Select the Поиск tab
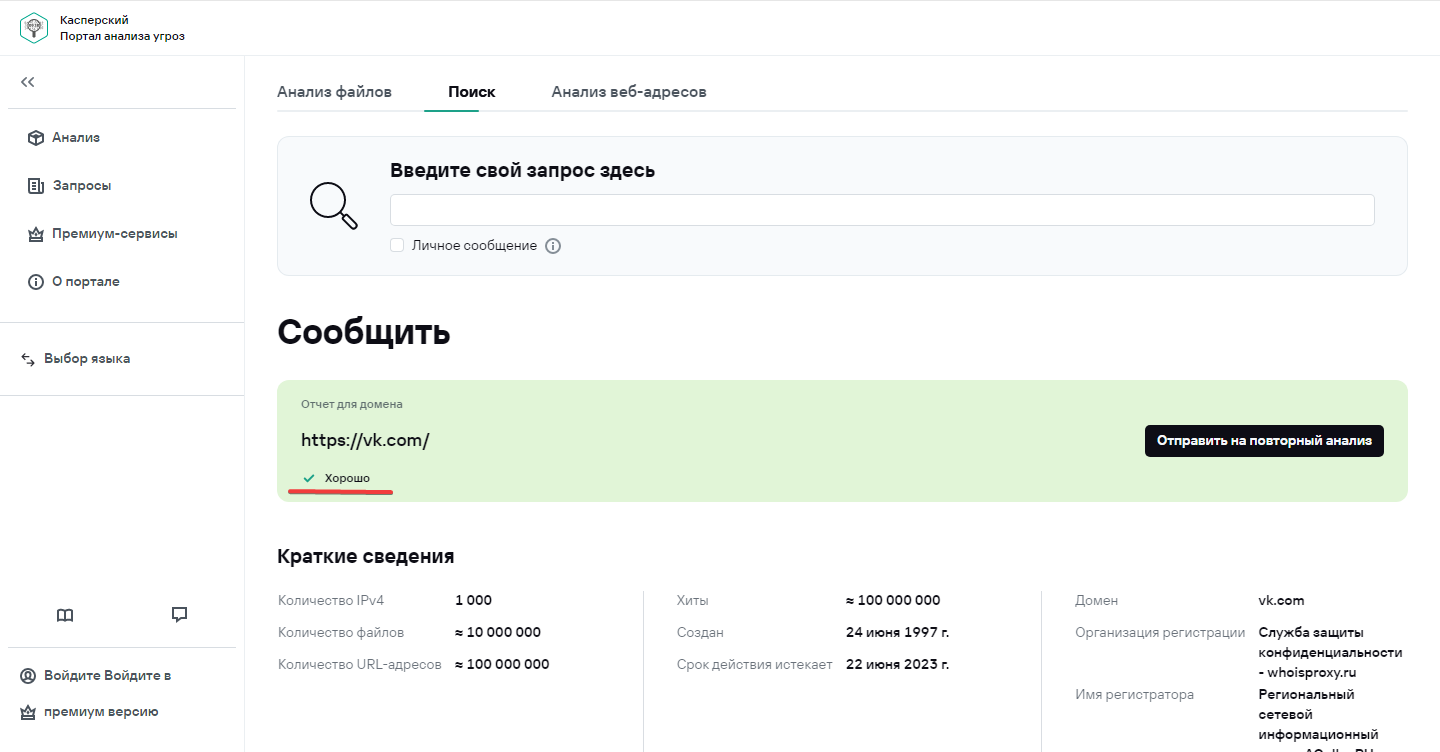1440x752 pixels. coord(472,92)
